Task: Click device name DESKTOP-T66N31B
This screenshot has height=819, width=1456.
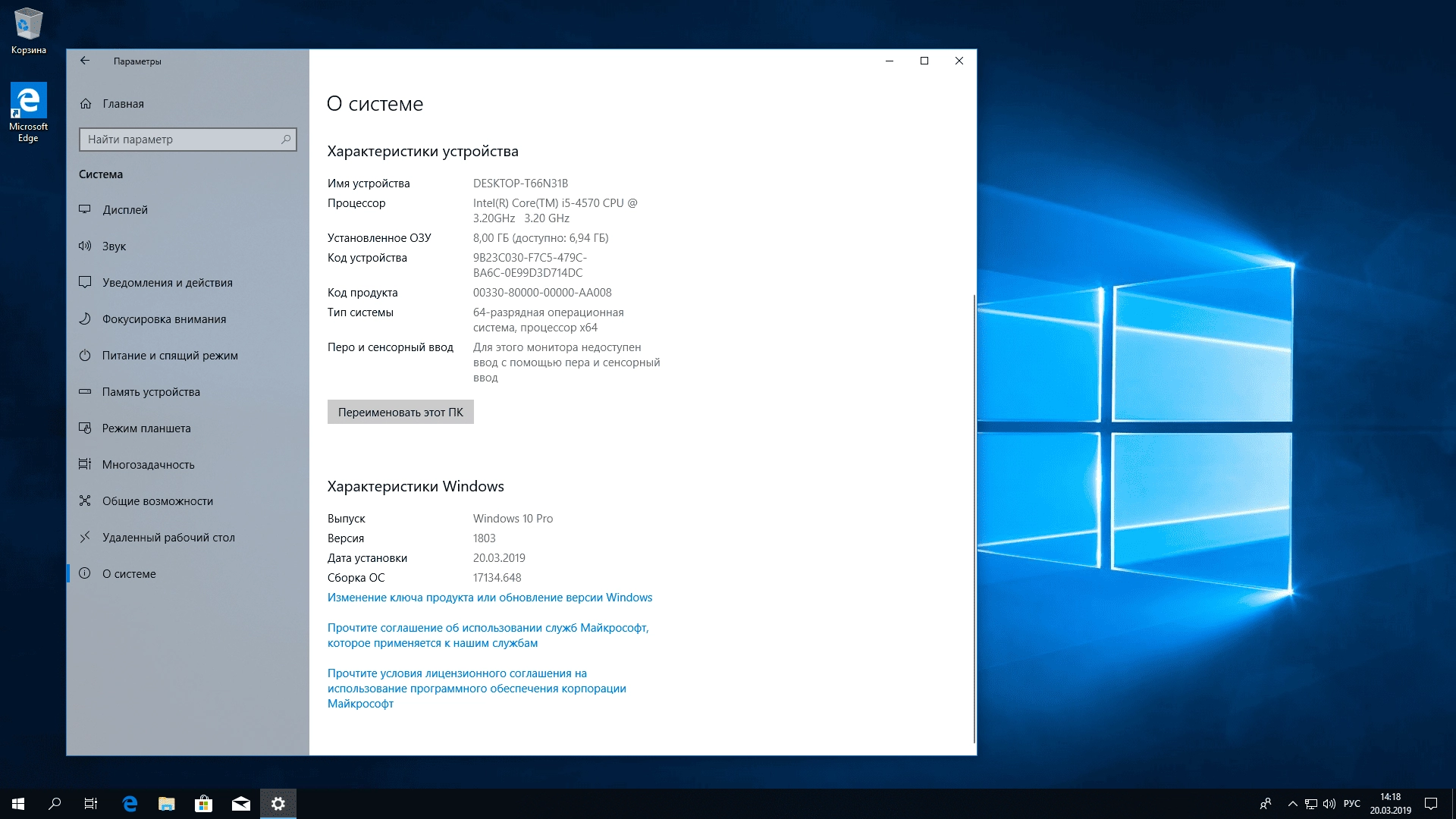Action: (520, 184)
